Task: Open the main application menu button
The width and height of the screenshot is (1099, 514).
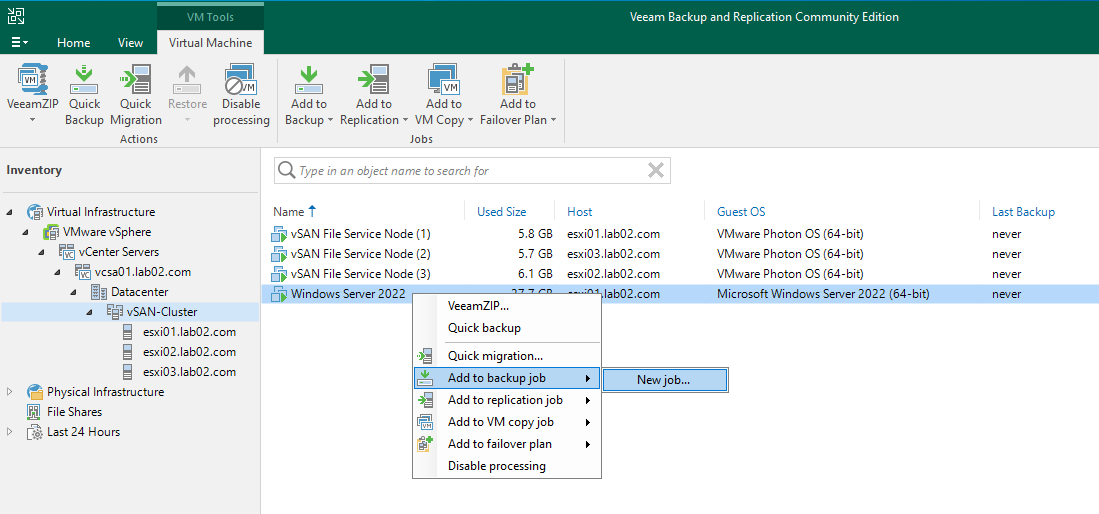Action: pyautogui.click(x=20, y=43)
